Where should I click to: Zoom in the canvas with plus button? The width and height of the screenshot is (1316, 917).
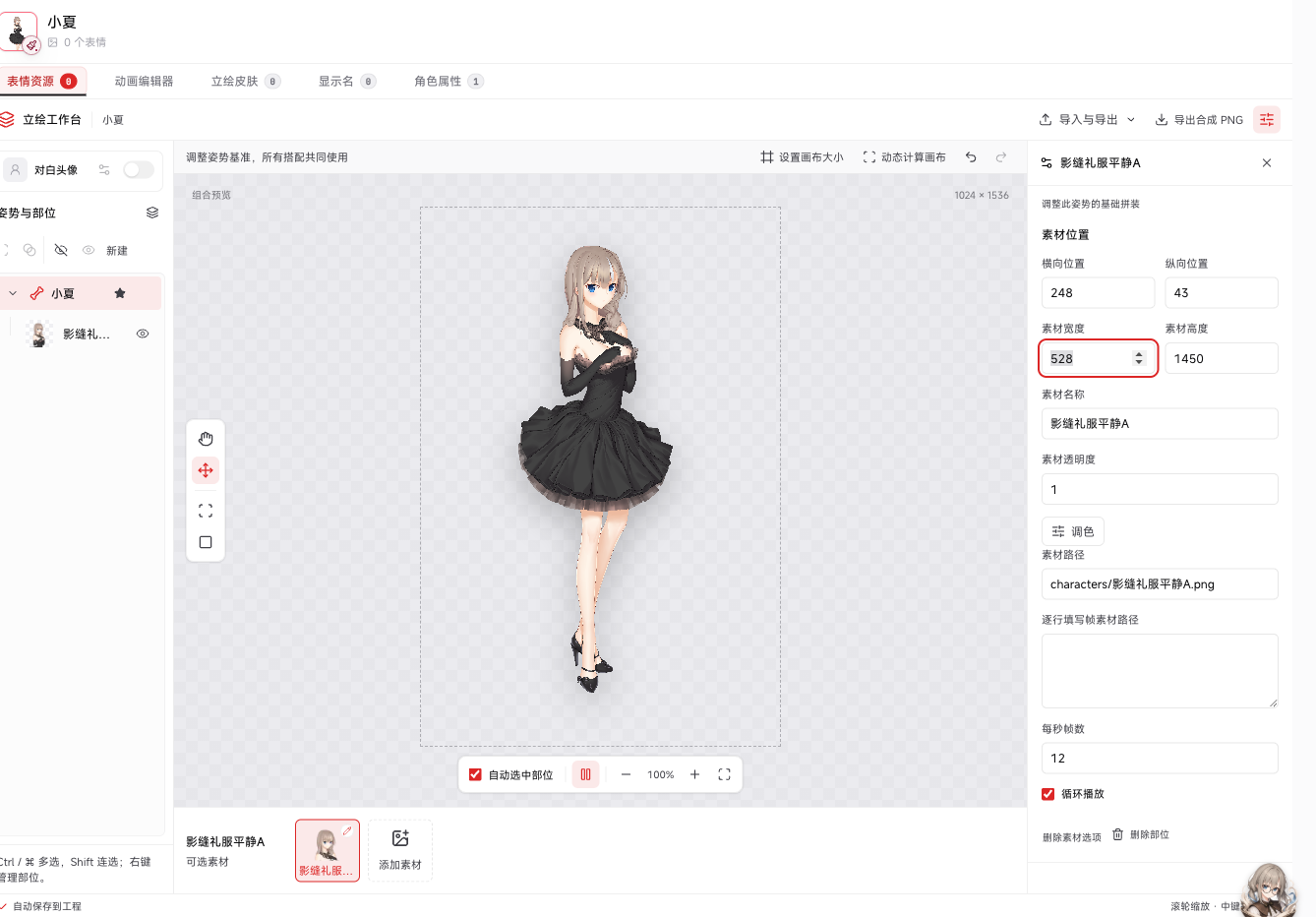coord(694,774)
